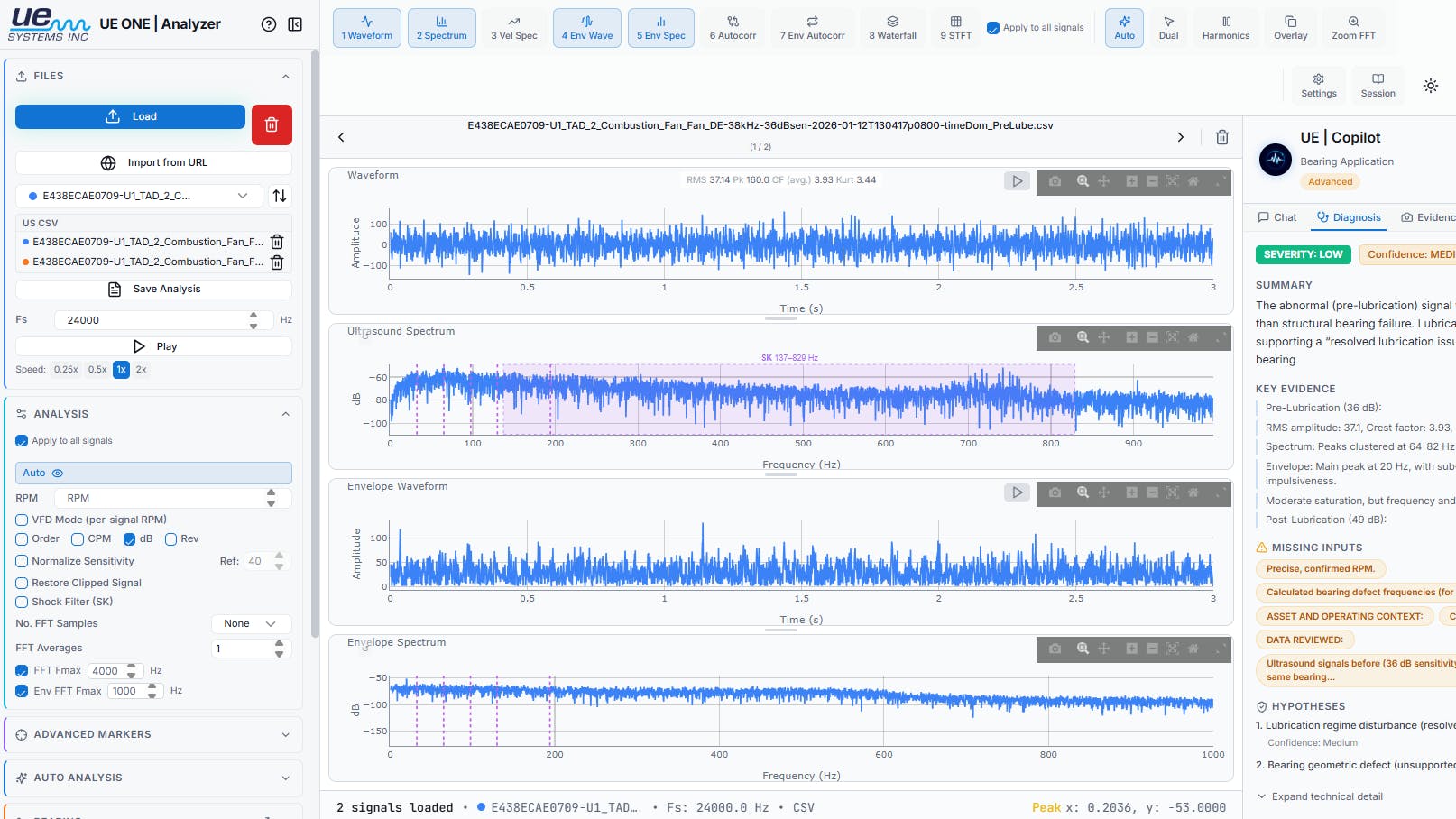The image size is (1456, 819).
Task: Open the signal selector dropdown
Action: point(139,196)
